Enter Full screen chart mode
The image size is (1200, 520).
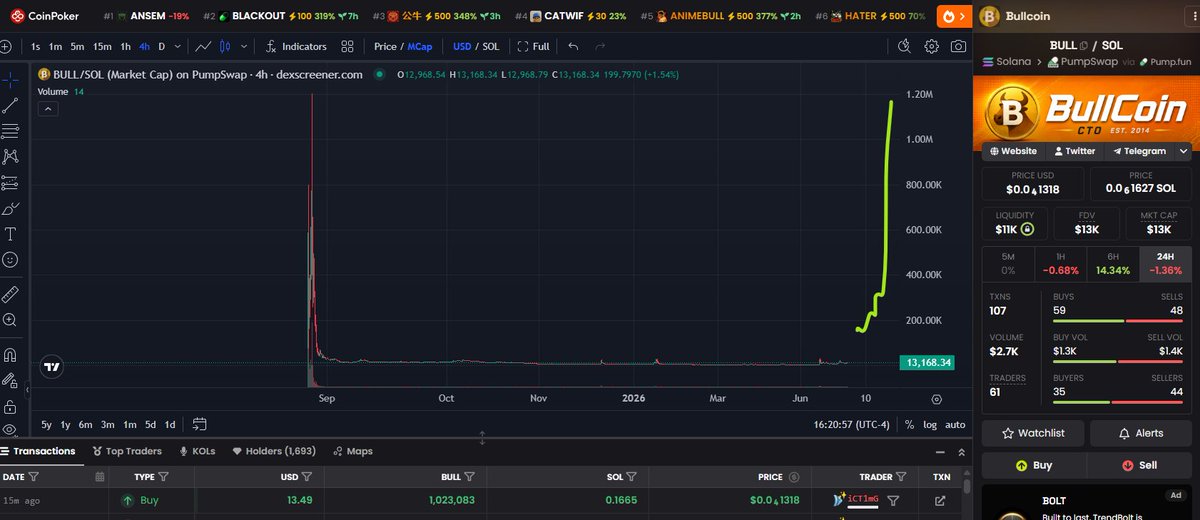[533, 46]
